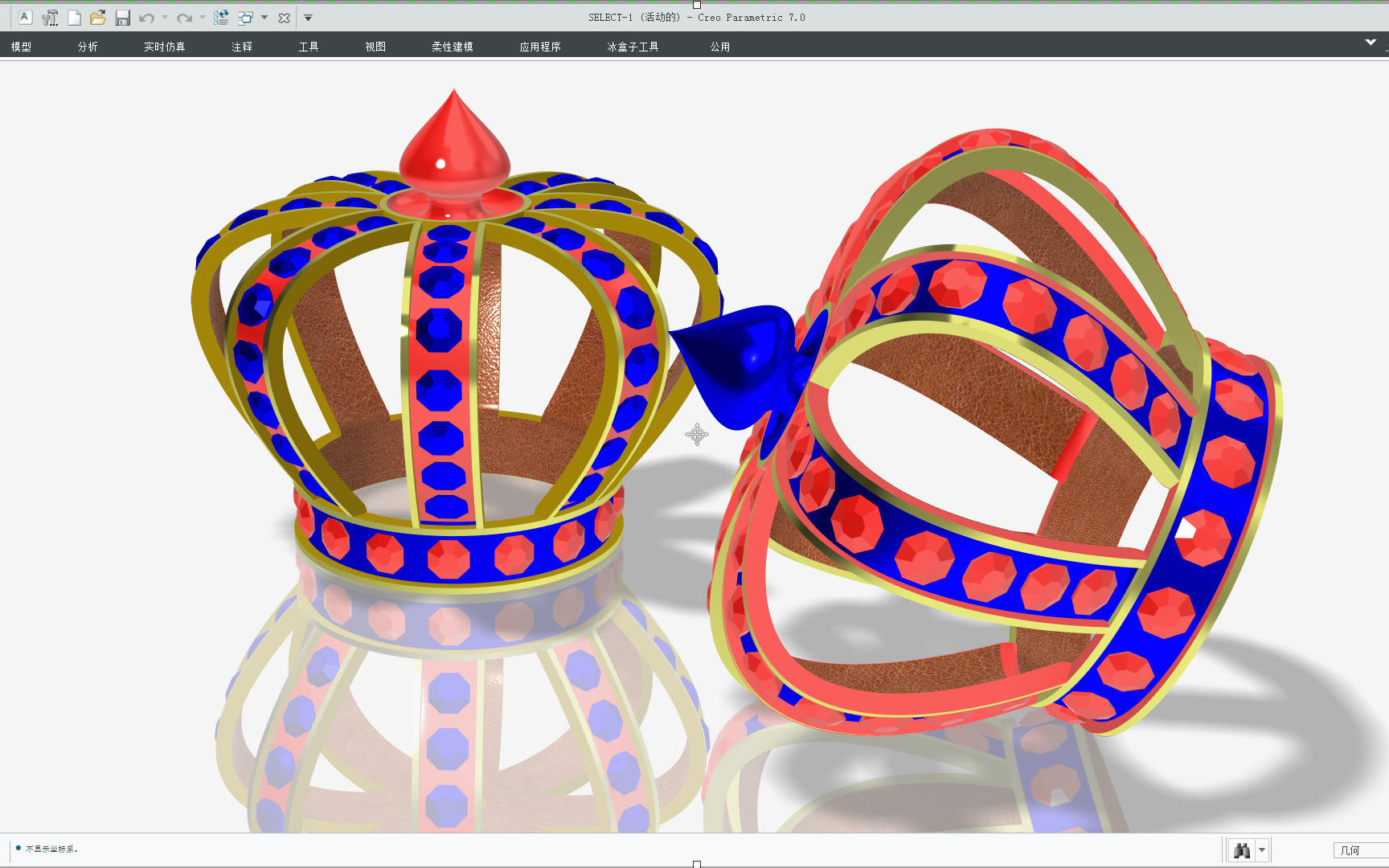Image resolution: width=1389 pixels, height=868 pixels.
Task: Click the Undo arrow icon
Action: (x=146, y=18)
